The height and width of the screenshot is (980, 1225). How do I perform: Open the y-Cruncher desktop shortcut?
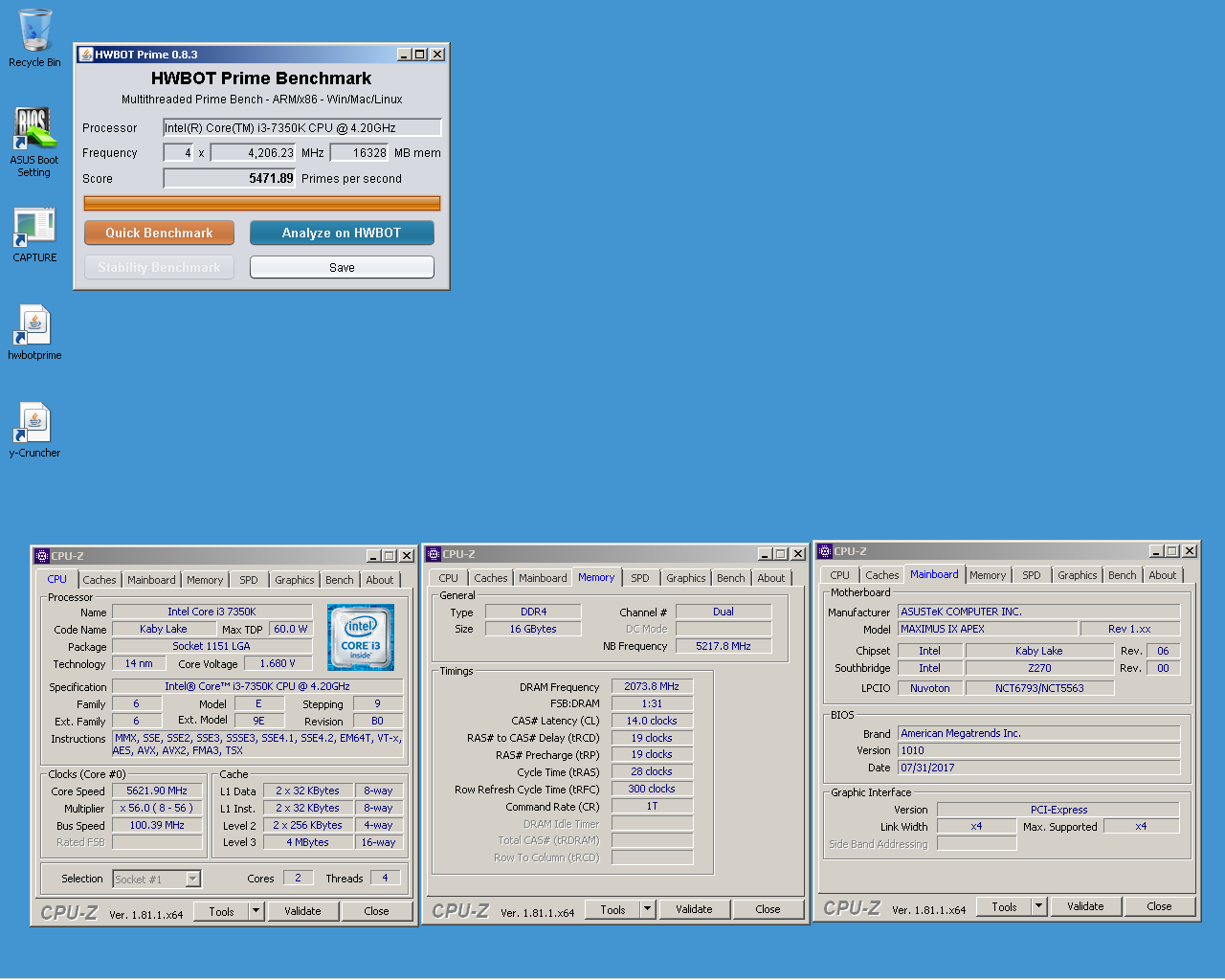click(34, 430)
